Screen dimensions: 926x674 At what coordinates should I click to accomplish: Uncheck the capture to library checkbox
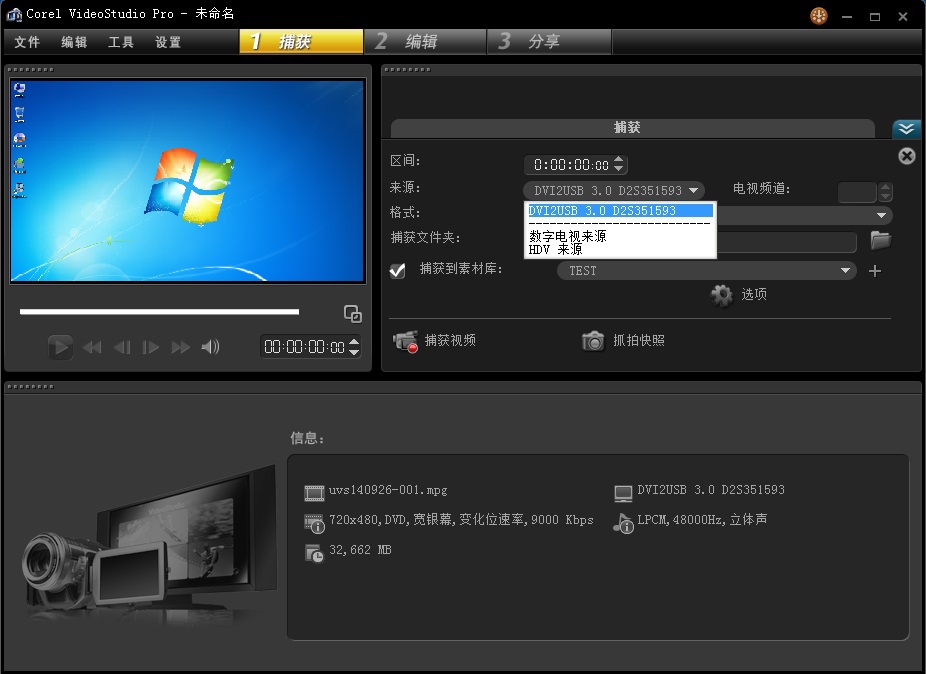tap(398, 270)
